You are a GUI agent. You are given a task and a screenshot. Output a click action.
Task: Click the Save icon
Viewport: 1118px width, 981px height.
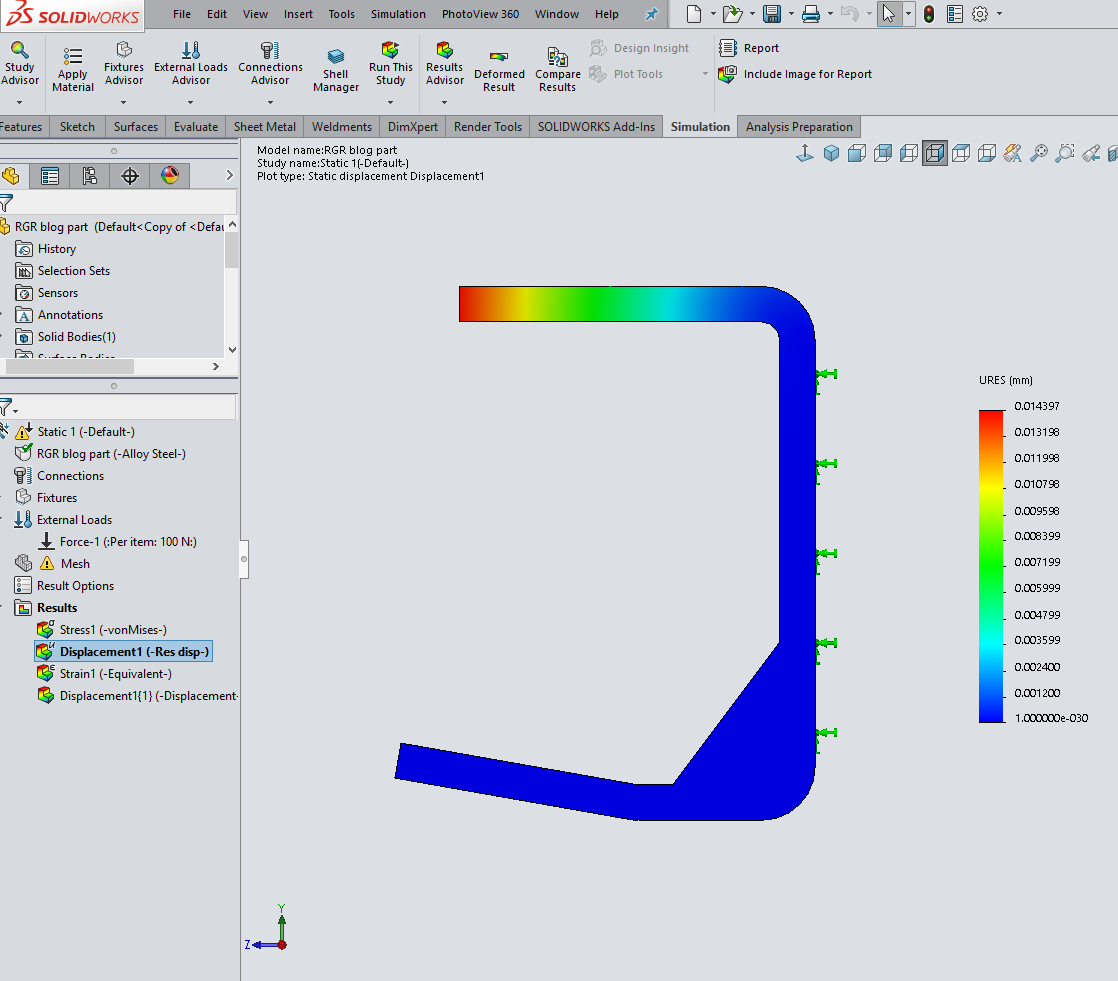click(772, 14)
